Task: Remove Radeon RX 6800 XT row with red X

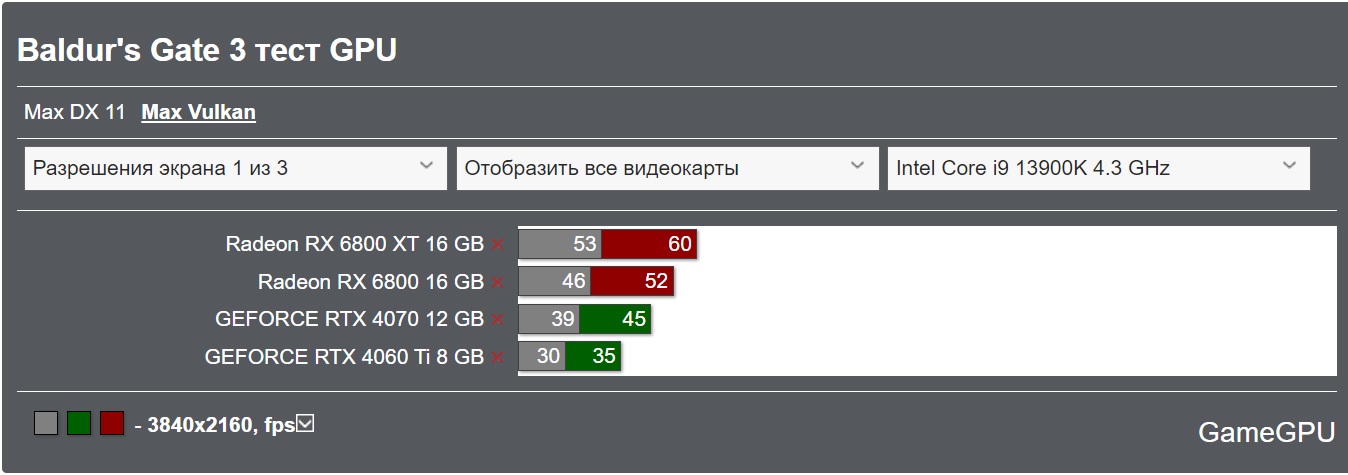Action: pyautogui.click(x=498, y=244)
